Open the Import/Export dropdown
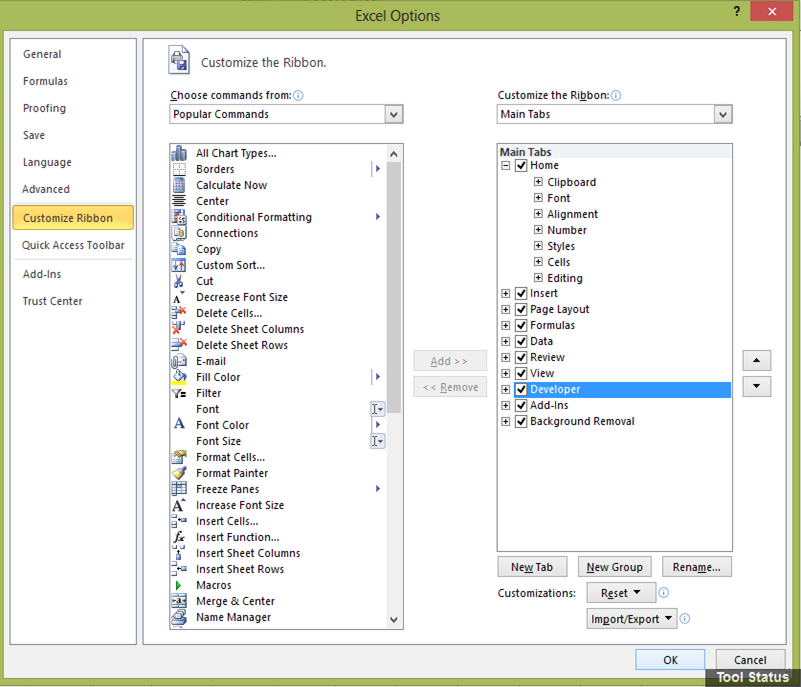801x687 pixels. 631,619
